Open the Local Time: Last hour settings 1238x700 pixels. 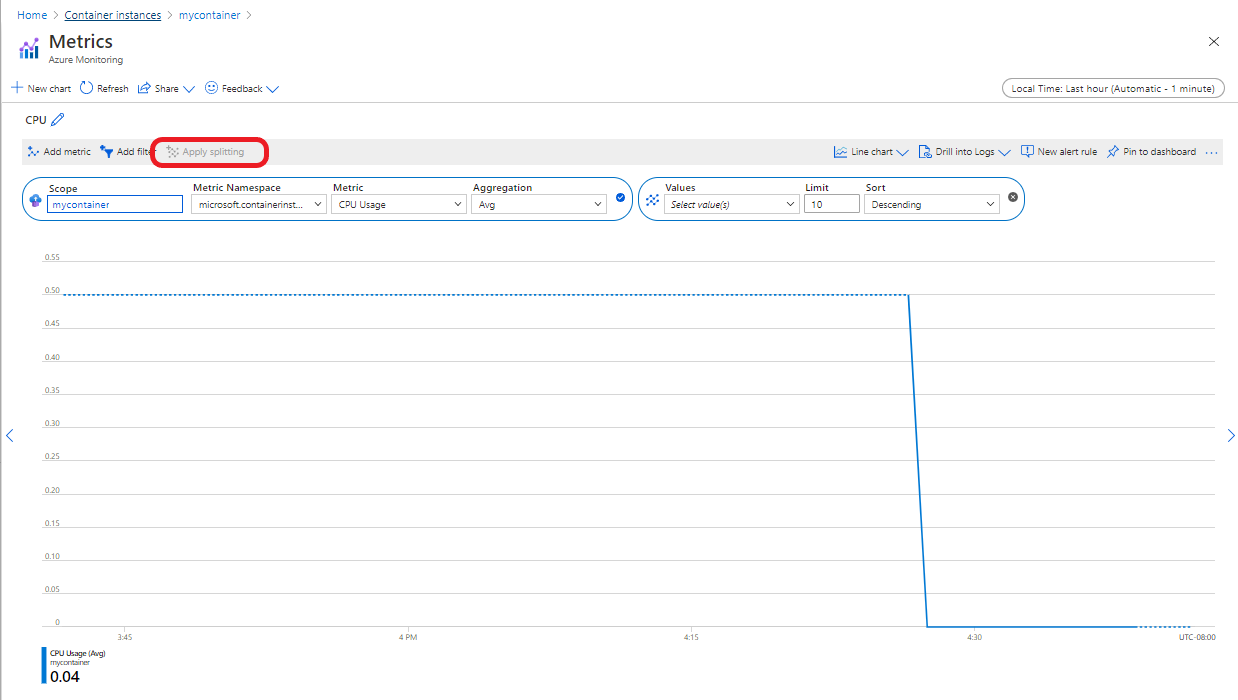pos(1113,88)
